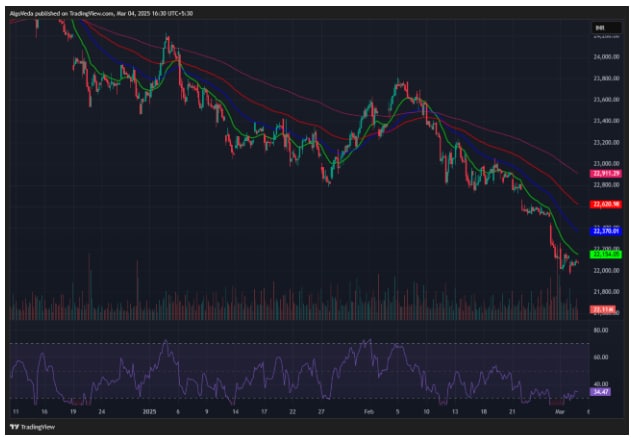Click date 22 on the time axis
The image size is (634, 441).
click(x=292, y=412)
